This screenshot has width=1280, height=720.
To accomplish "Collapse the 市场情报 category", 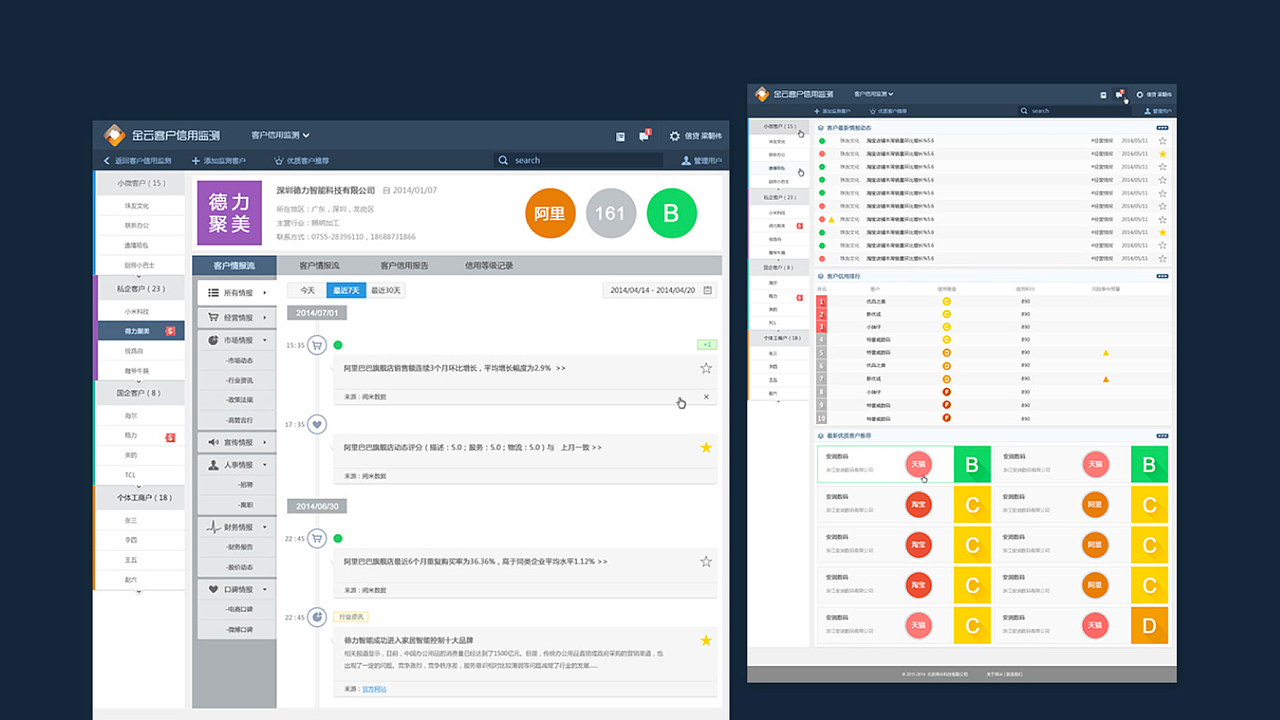I will [236, 340].
